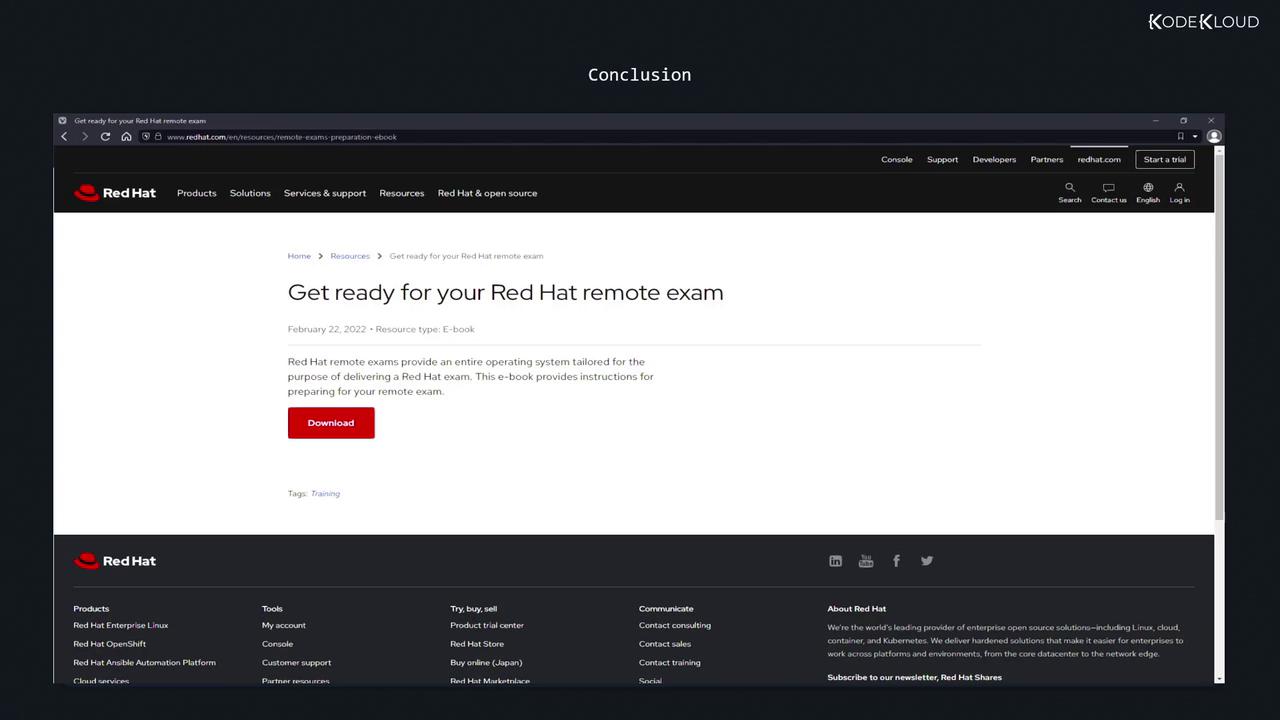Click the browser forward arrow
1280x720 pixels.
click(85, 137)
